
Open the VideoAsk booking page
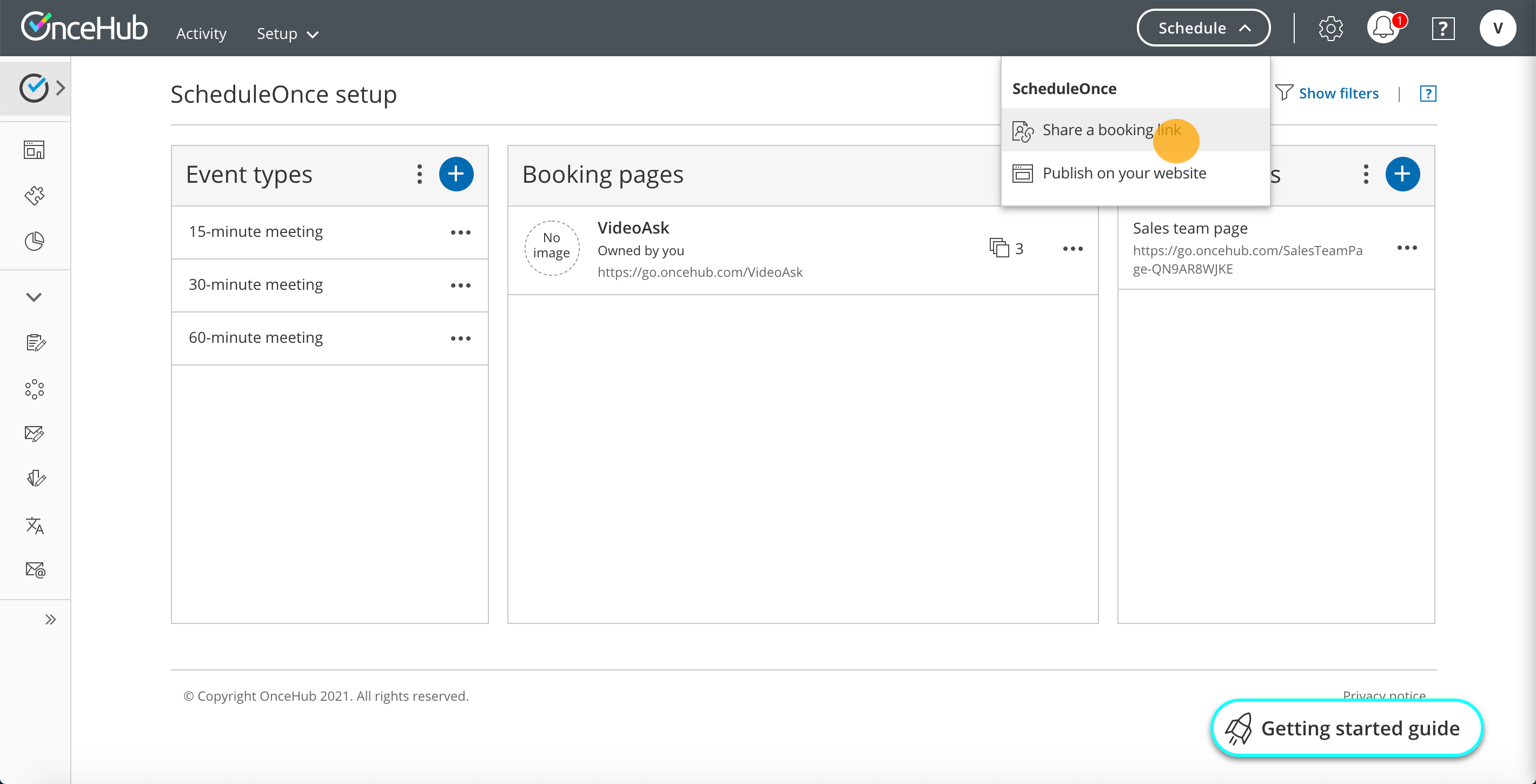click(633, 228)
